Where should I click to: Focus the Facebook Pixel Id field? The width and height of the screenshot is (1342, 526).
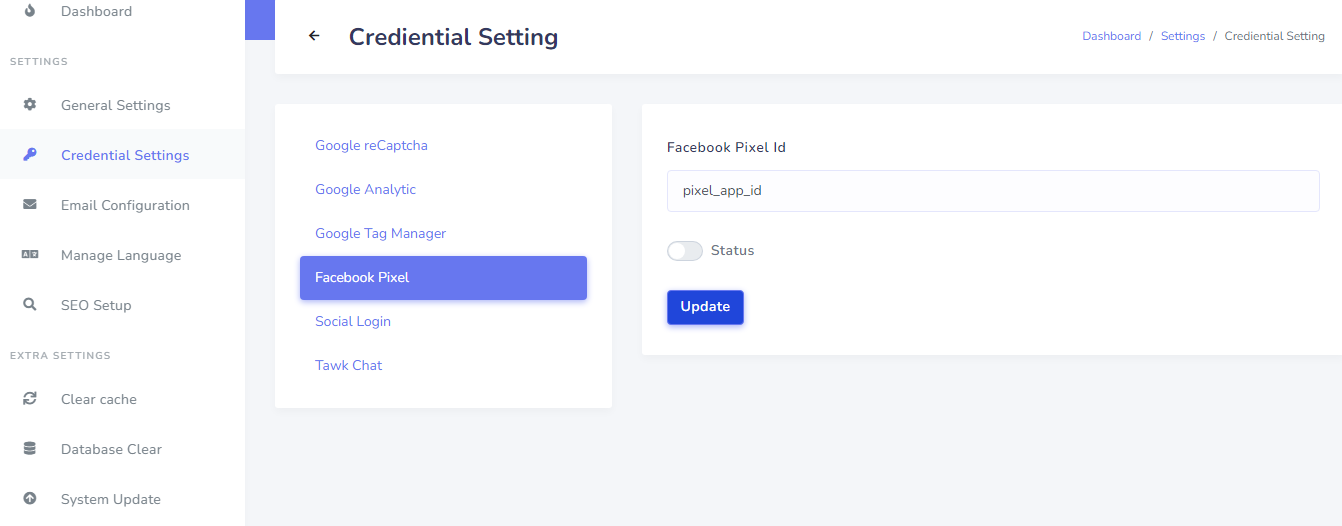993,190
